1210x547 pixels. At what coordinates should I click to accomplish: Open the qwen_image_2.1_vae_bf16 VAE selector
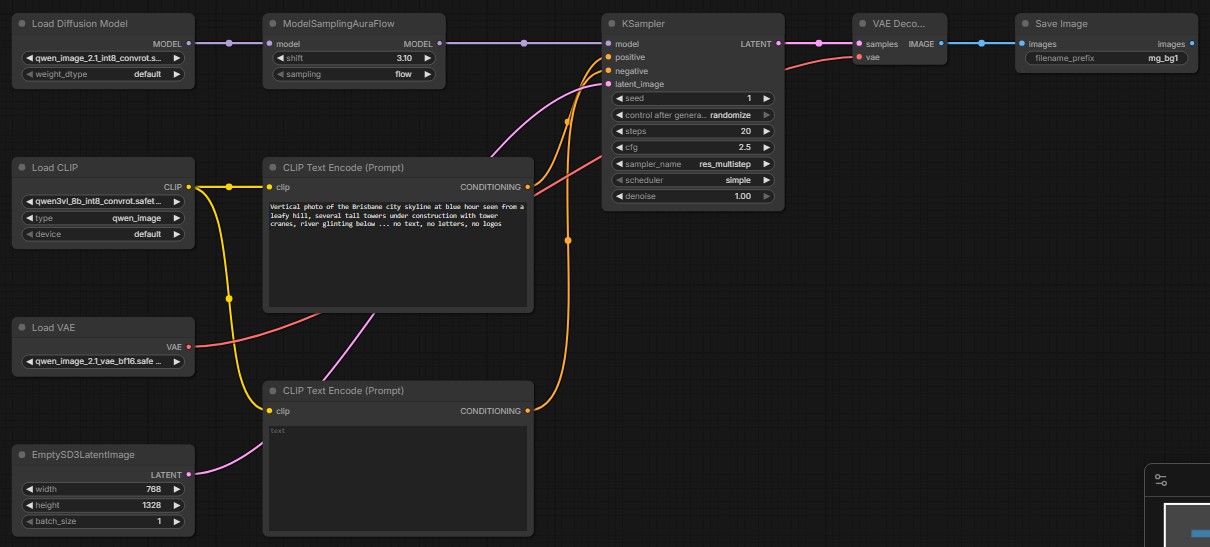(x=104, y=362)
